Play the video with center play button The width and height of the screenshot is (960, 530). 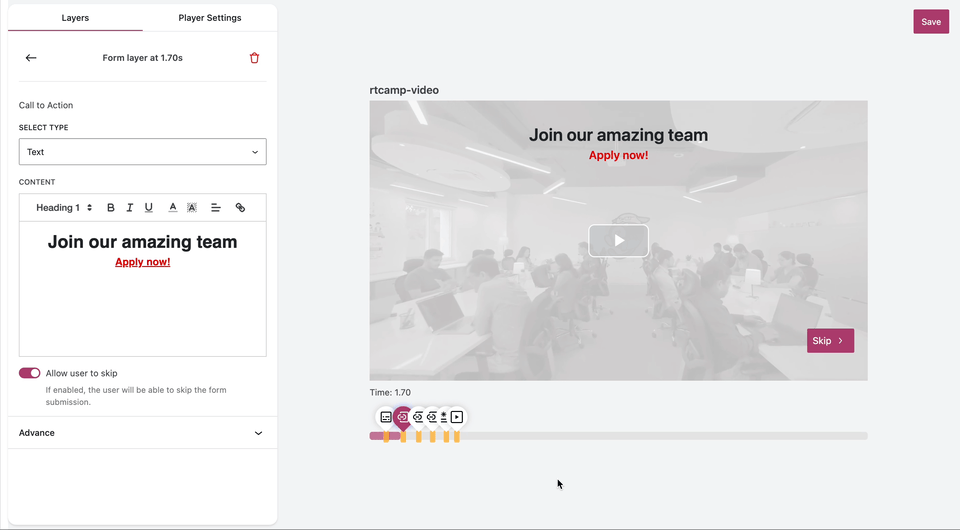tap(618, 241)
